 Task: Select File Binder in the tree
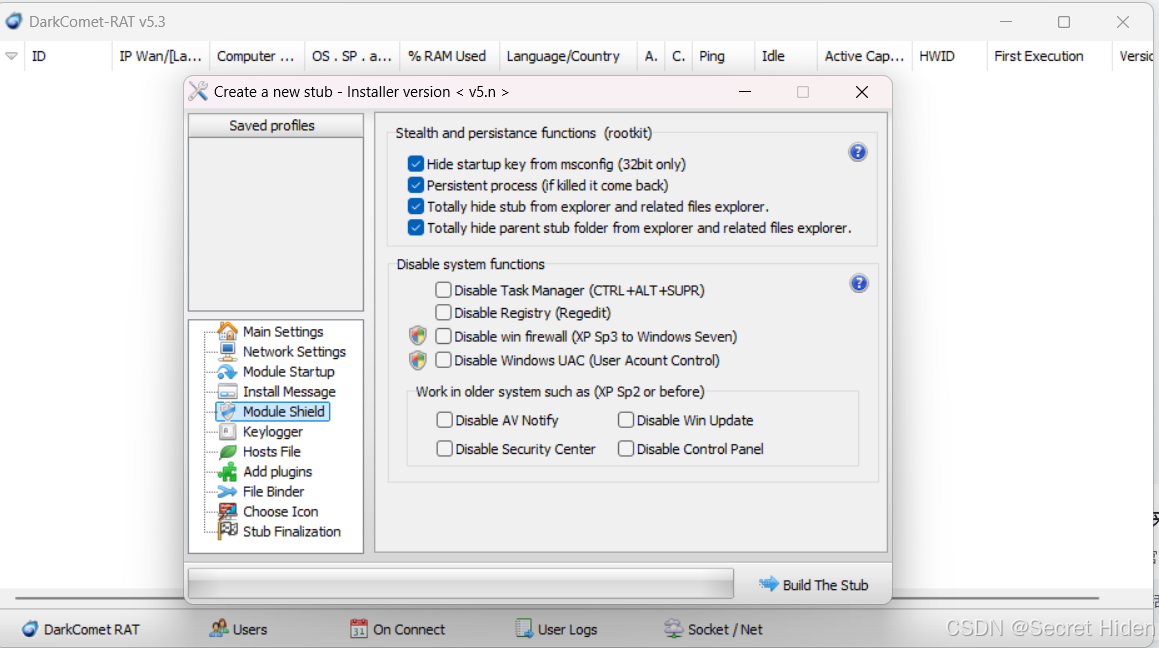[273, 491]
